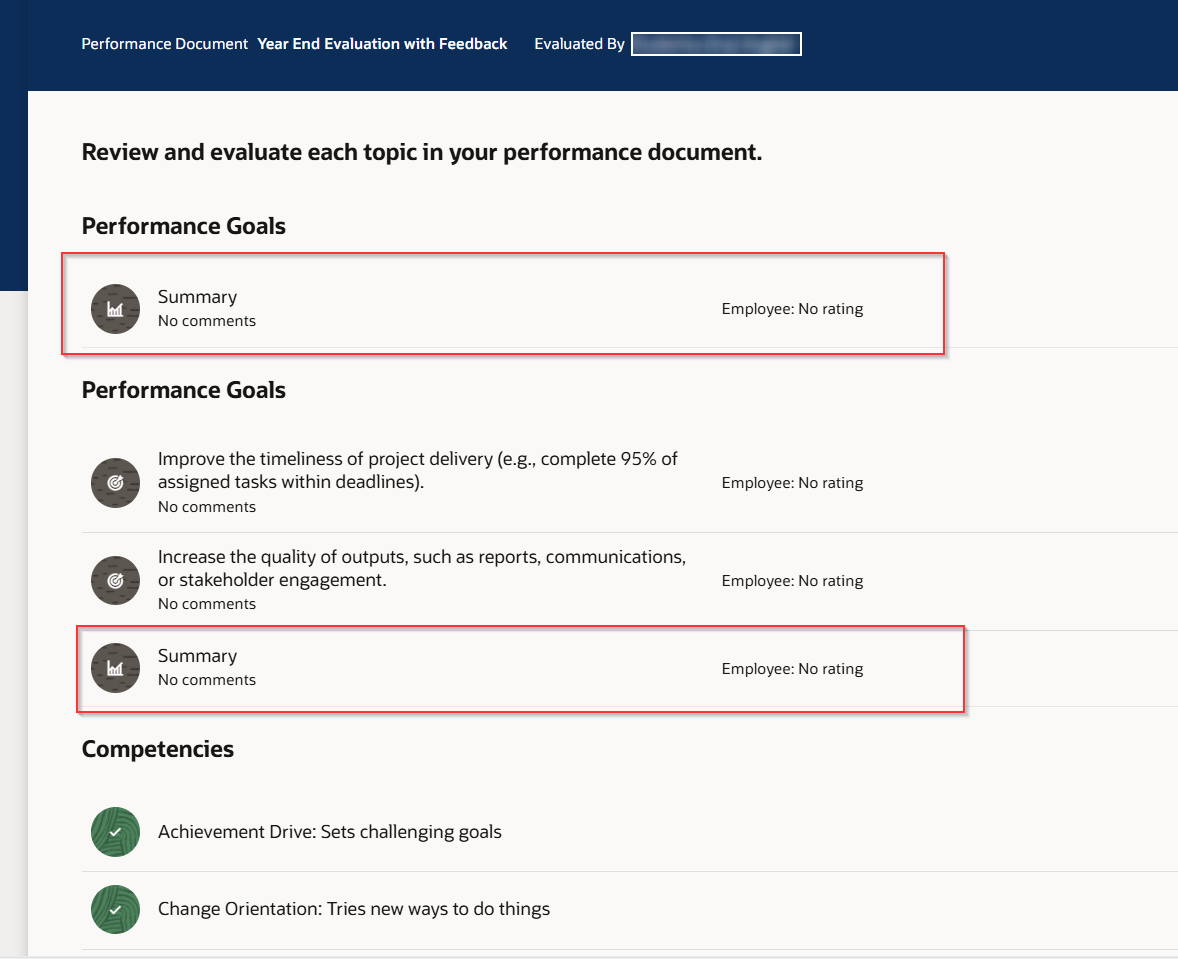
Task: Click the target icon beside Improve the timeliness goal
Action: (x=115, y=483)
